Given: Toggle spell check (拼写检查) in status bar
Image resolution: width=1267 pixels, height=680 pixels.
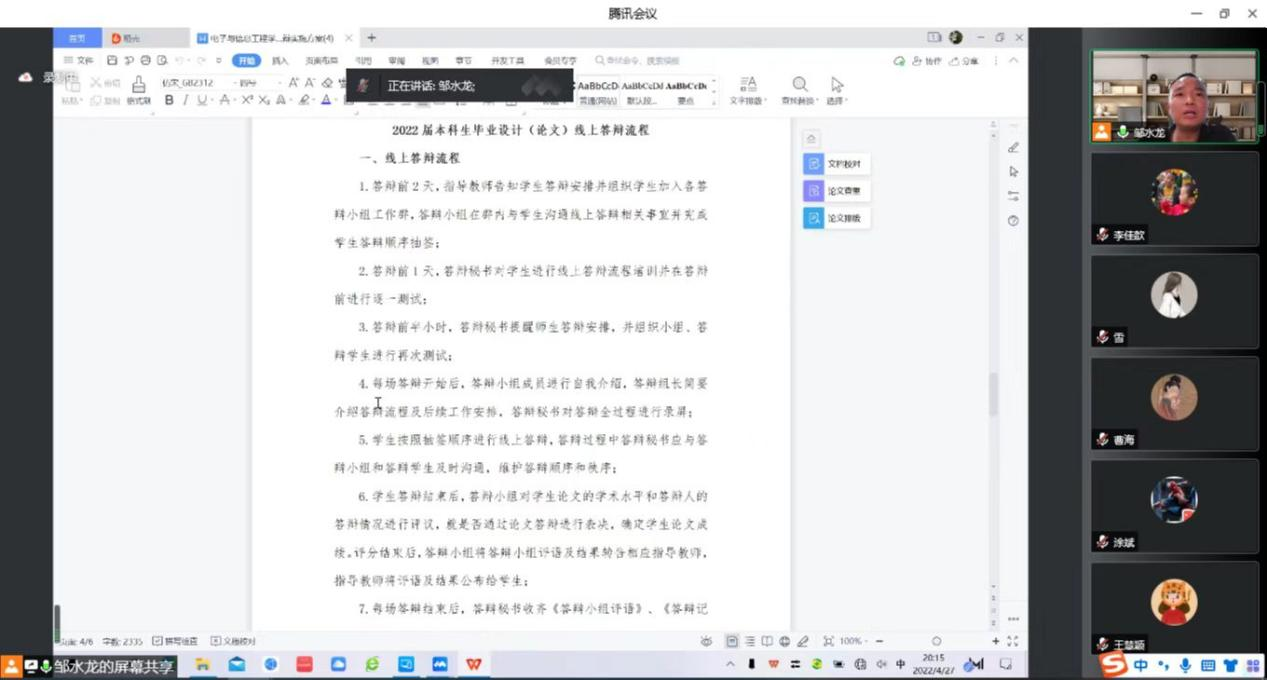Looking at the screenshot, I should 175,641.
